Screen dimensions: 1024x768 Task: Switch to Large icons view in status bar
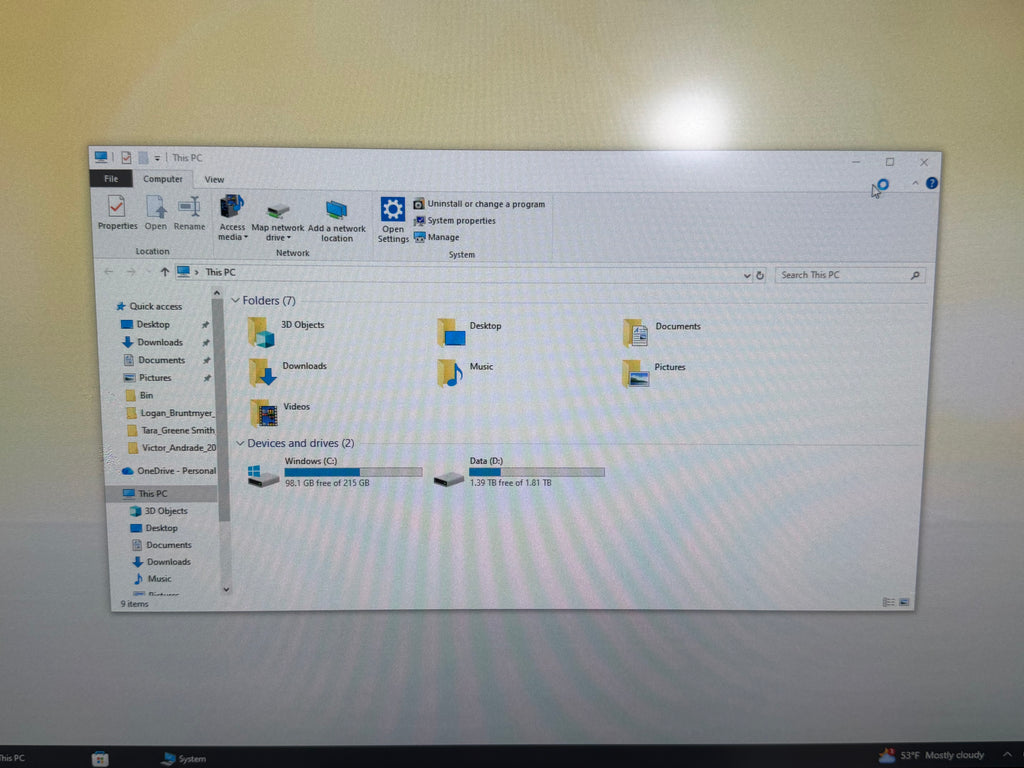click(904, 602)
